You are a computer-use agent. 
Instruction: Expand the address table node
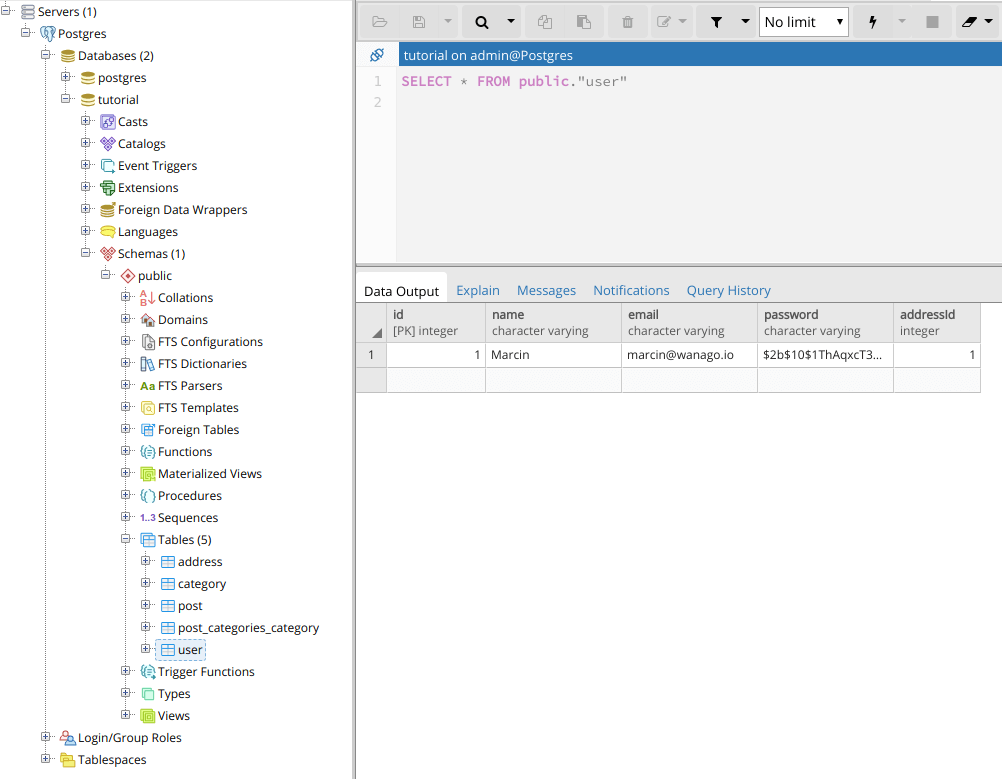pyautogui.click(x=148, y=561)
